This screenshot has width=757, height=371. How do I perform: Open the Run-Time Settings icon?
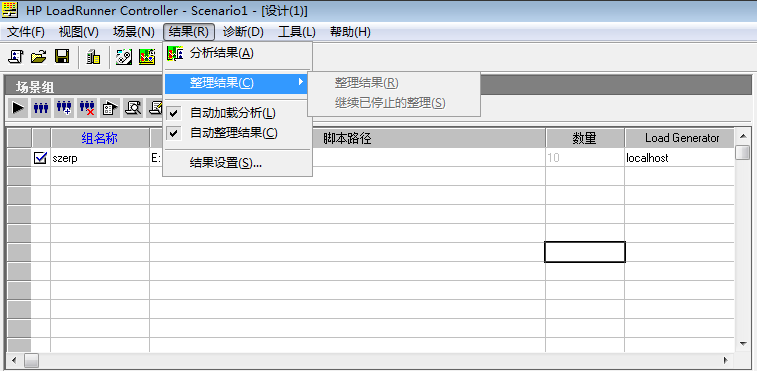pos(110,107)
